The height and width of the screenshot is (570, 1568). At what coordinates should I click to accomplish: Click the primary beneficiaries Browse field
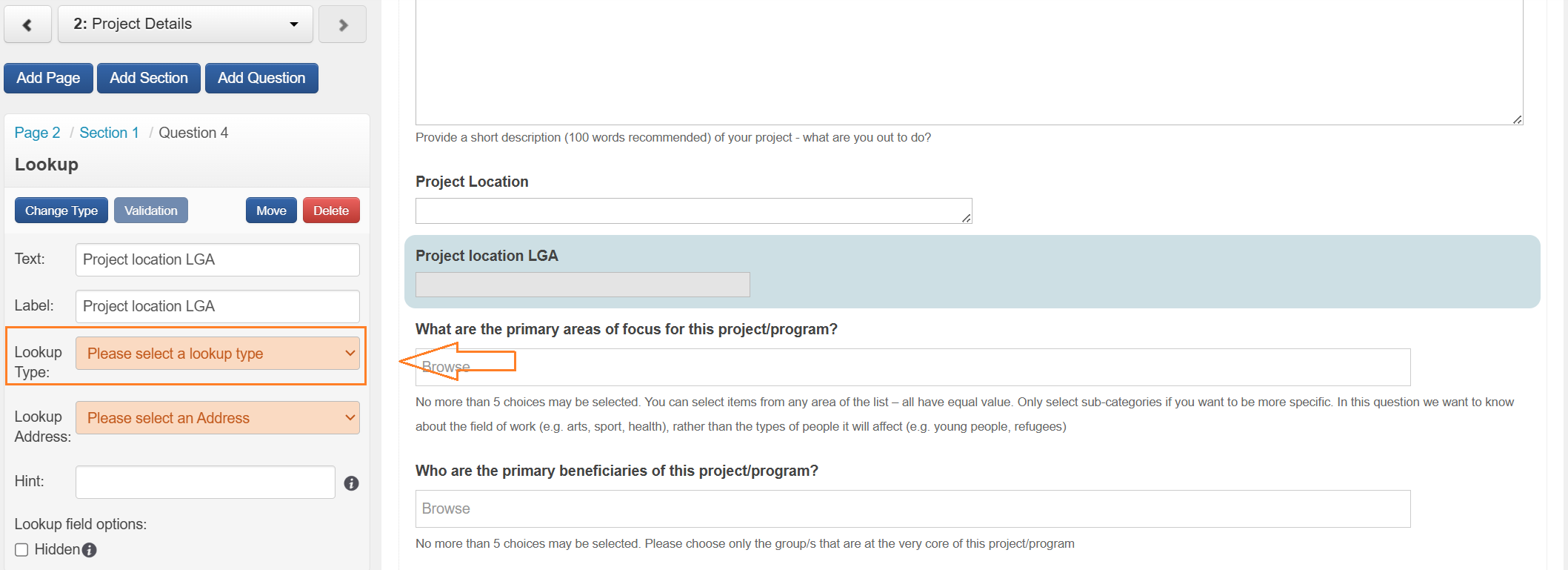tap(913, 508)
